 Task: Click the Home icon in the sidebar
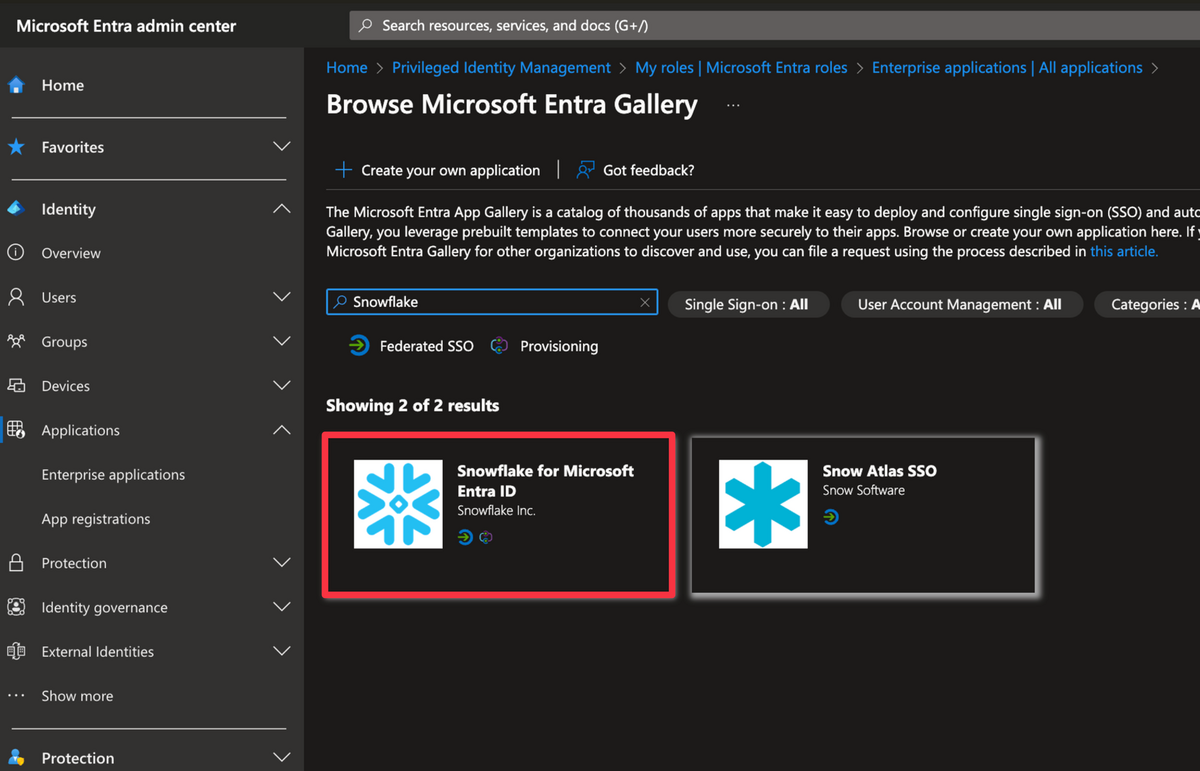16,85
